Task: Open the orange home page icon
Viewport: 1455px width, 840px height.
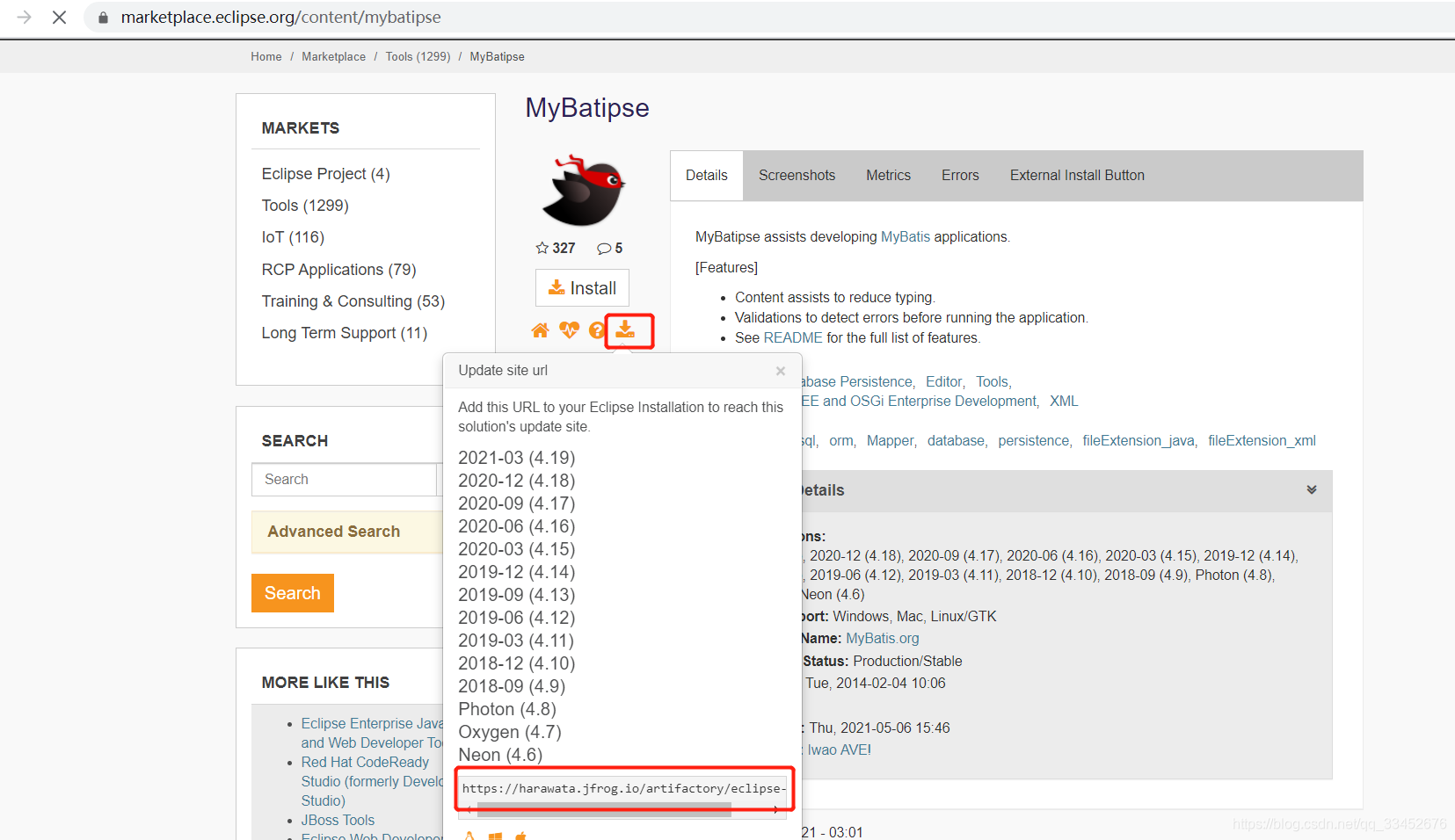Action: 540,330
